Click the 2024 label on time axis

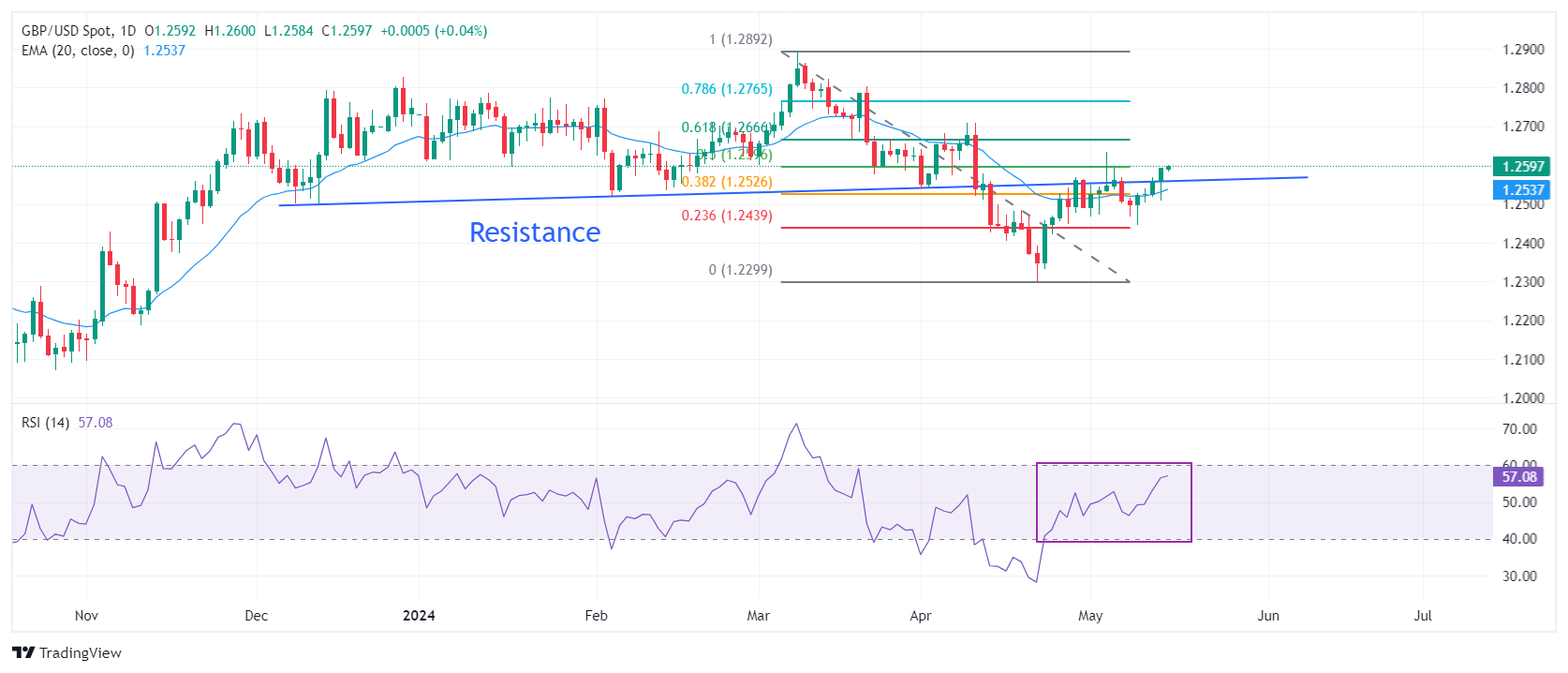coord(419,616)
